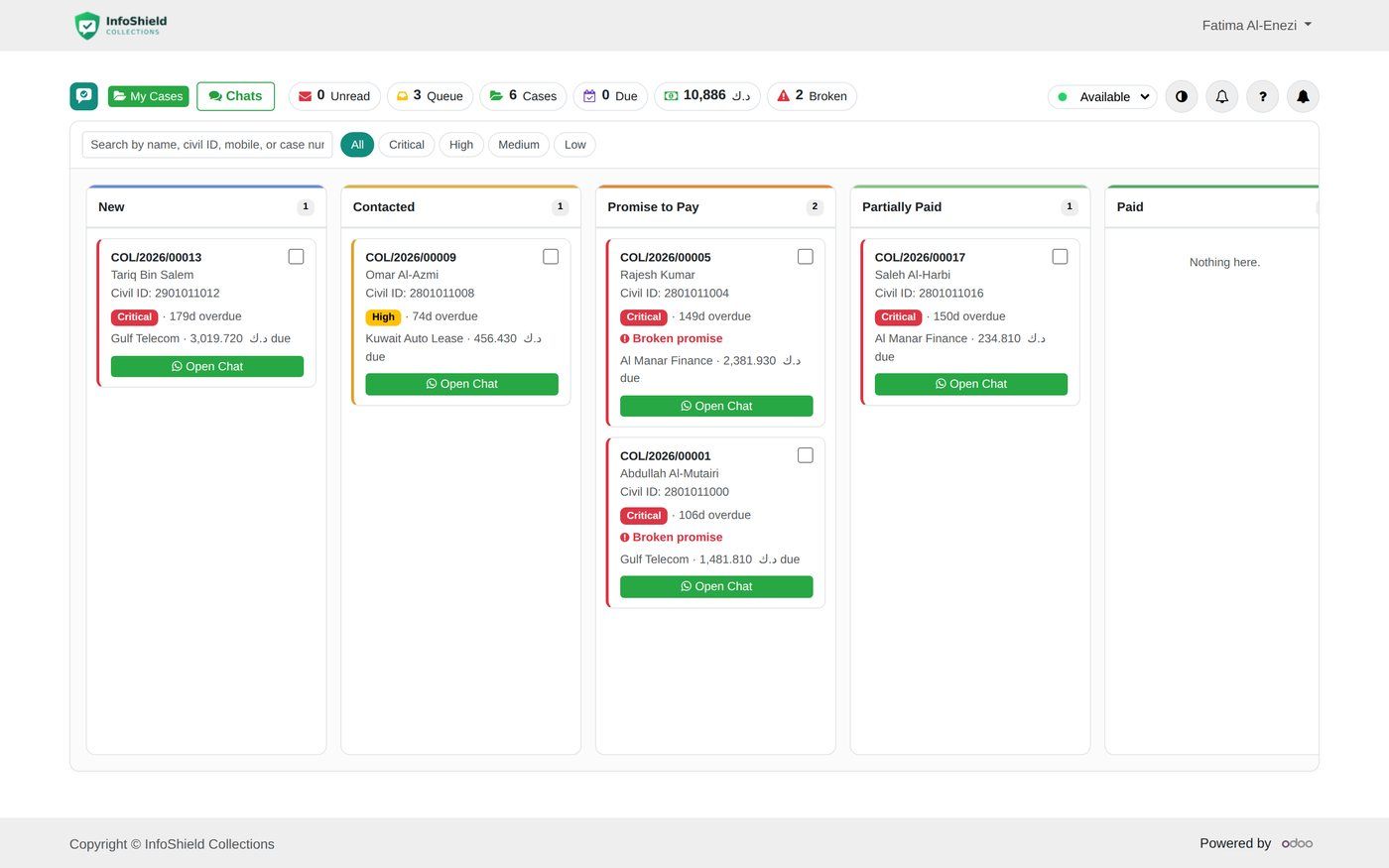Click the Queue inbox counter

click(430, 96)
